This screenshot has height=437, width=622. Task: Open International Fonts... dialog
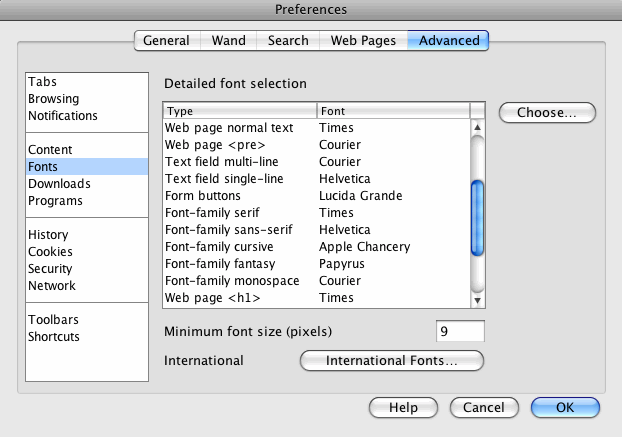click(x=392, y=361)
